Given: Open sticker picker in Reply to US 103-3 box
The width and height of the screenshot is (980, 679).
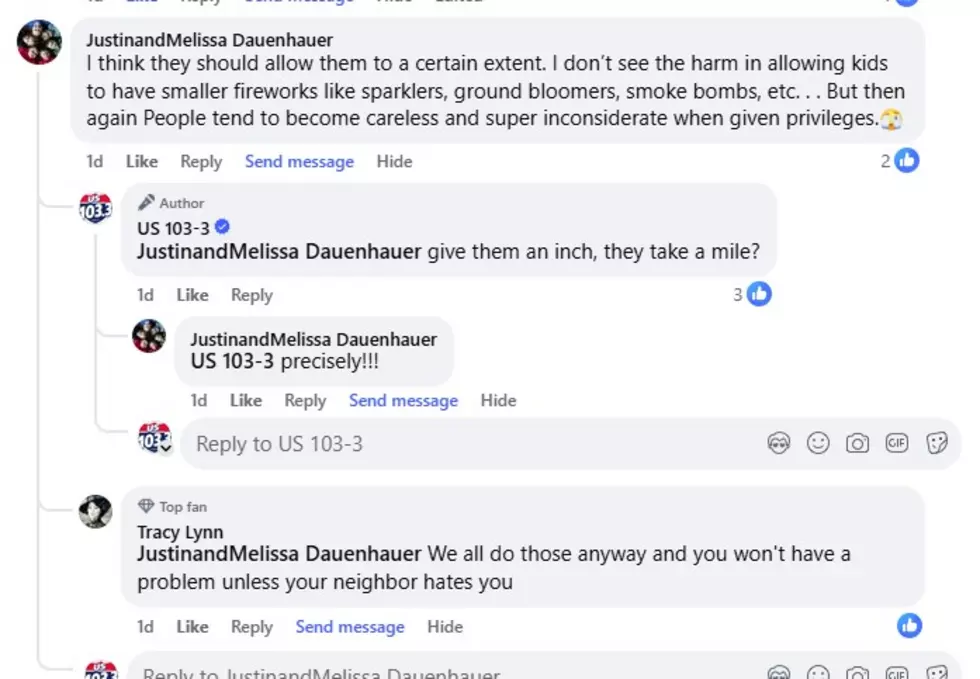Looking at the screenshot, I should click(937, 443).
